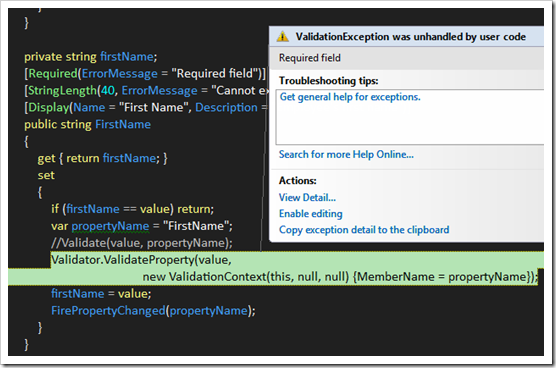Click the Display attribute line
This screenshot has height=368, width=556.
pos(145,107)
